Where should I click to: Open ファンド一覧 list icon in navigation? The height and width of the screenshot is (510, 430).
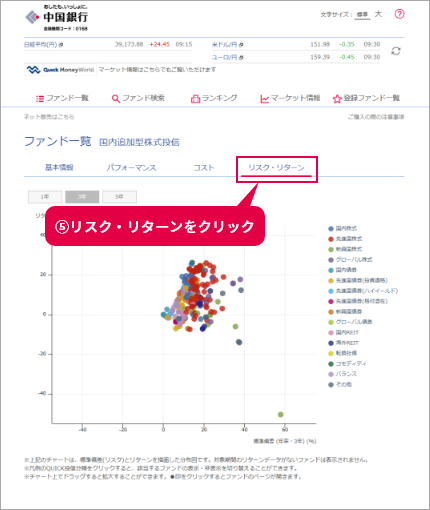[x=40, y=99]
